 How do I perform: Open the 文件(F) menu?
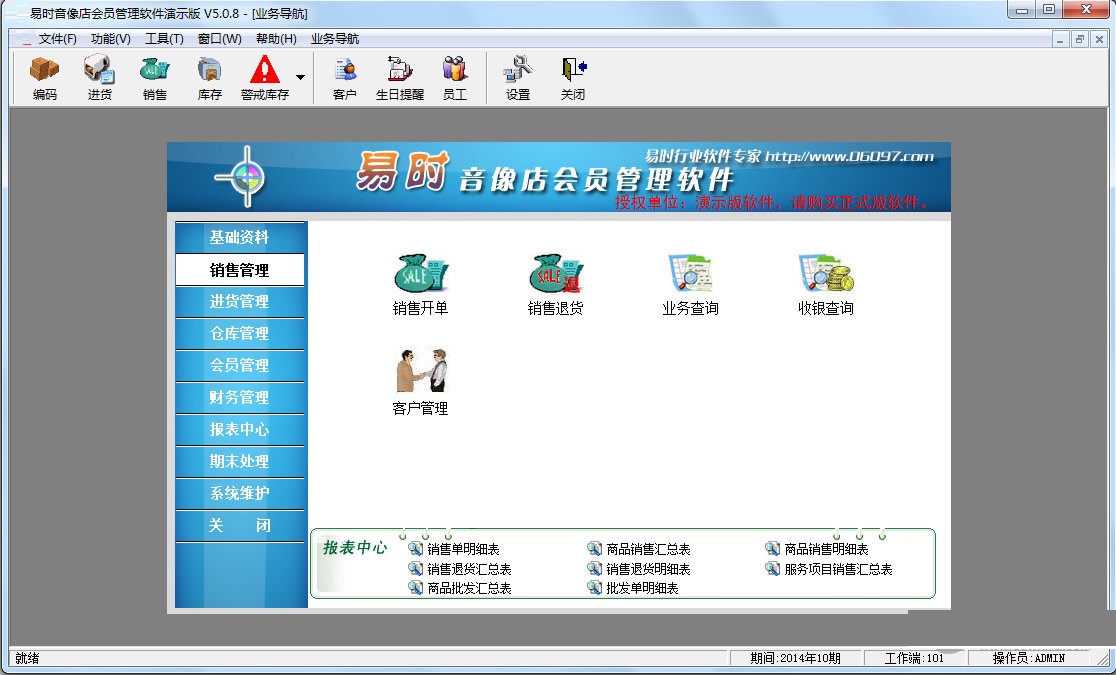coord(49,37)
